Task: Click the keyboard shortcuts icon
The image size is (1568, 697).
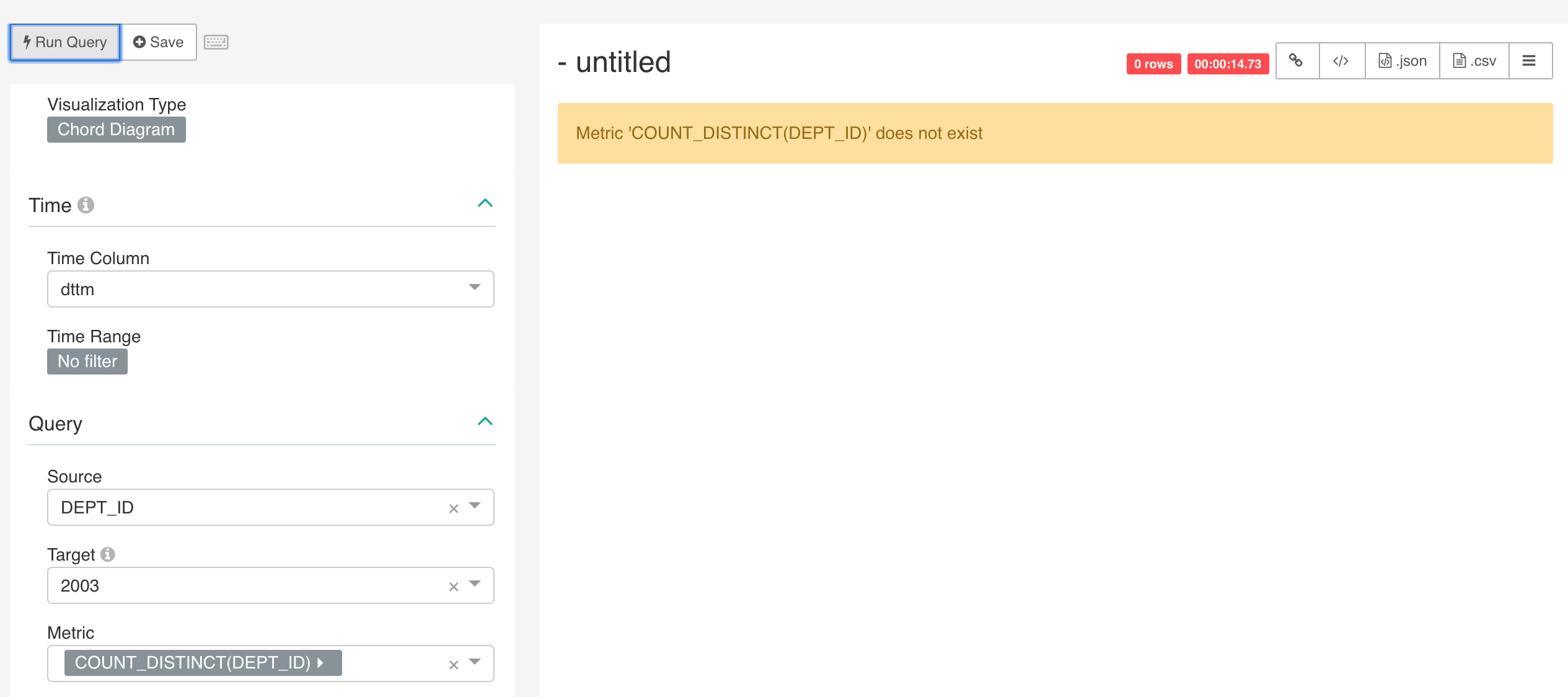Action: point(216,42)
